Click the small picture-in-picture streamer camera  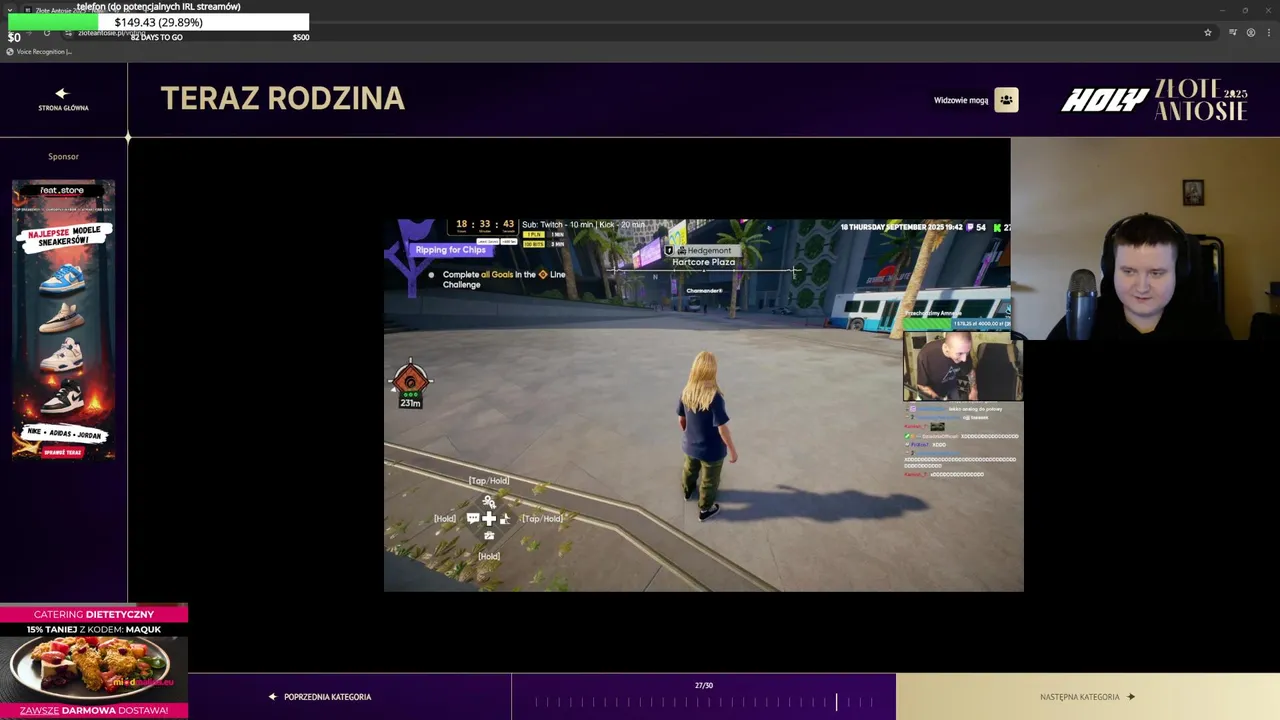point(963,366)
